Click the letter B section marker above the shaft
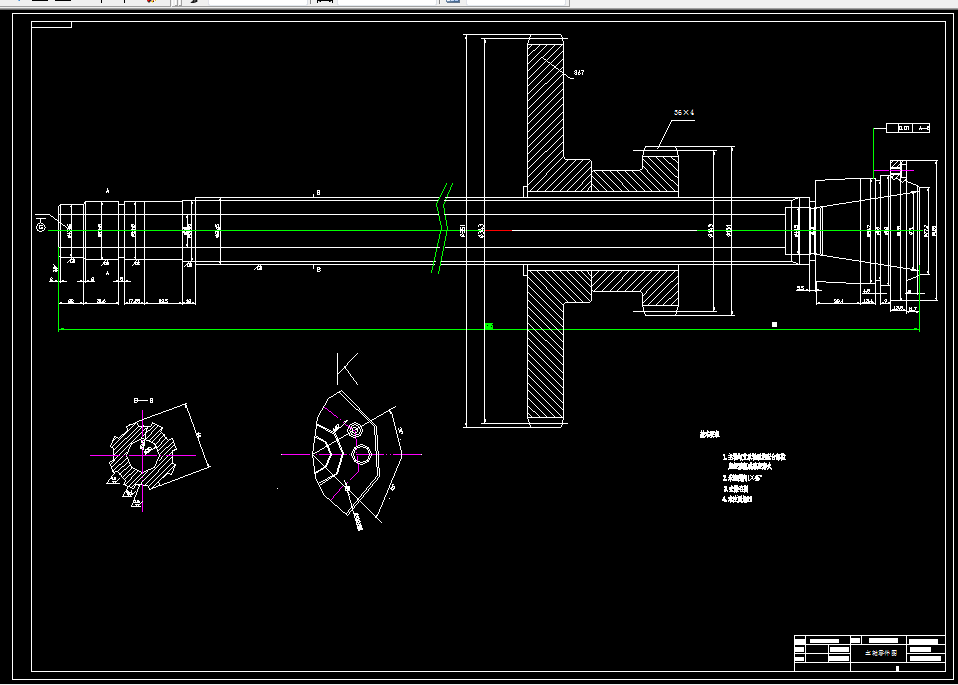The height and width of the screenshot is (685, 958). [x=318, y=192]
